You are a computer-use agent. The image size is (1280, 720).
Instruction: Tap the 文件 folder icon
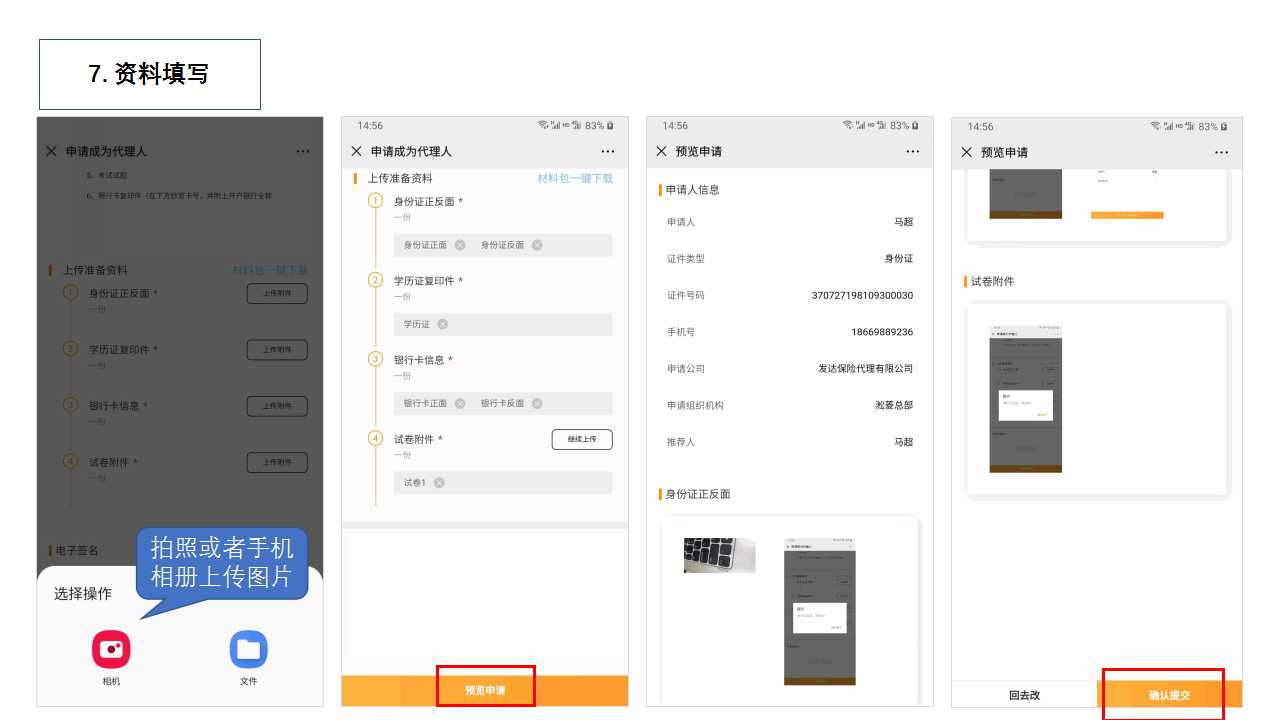248,649
